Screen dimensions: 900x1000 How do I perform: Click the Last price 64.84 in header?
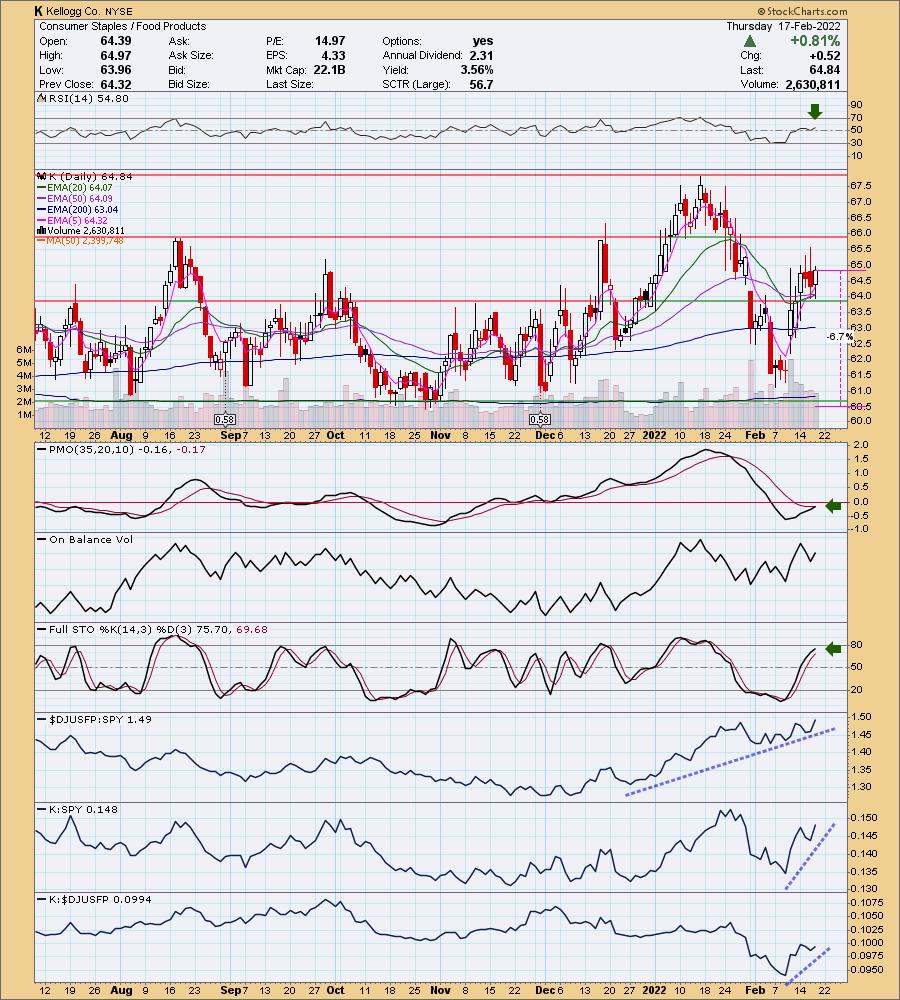click(x=825, y=70)
